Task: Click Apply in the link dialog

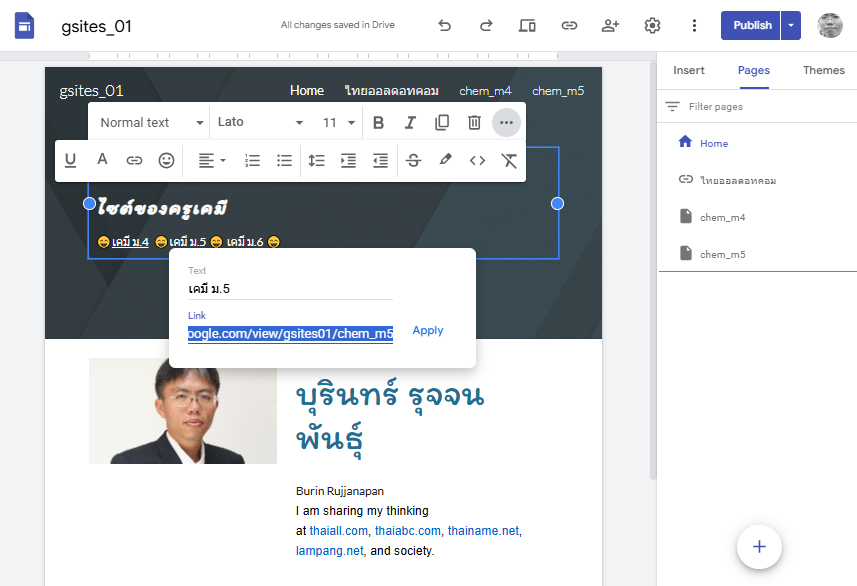Action: point(427,331)
